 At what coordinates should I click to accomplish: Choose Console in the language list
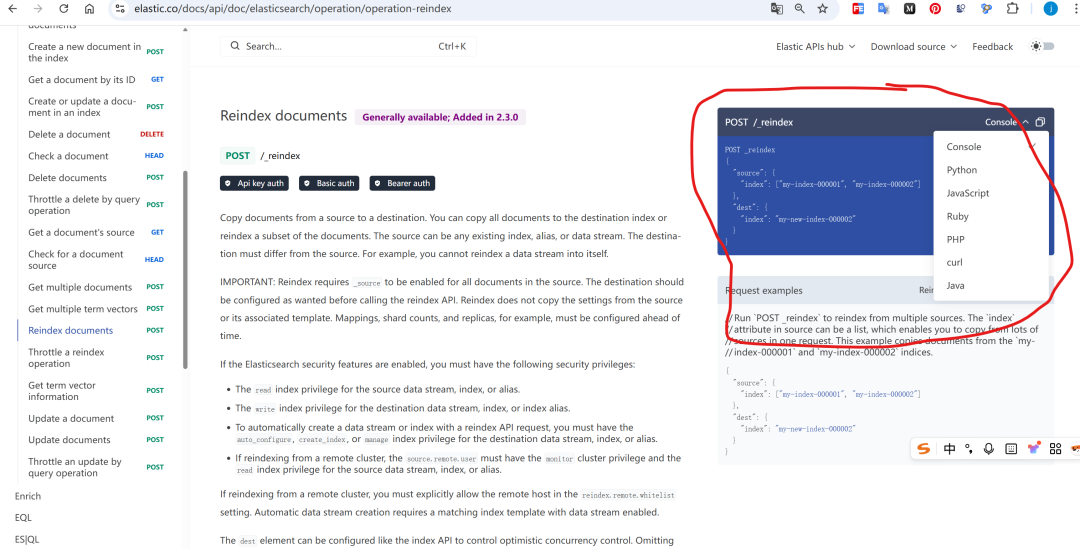click(x=990, y=147)
